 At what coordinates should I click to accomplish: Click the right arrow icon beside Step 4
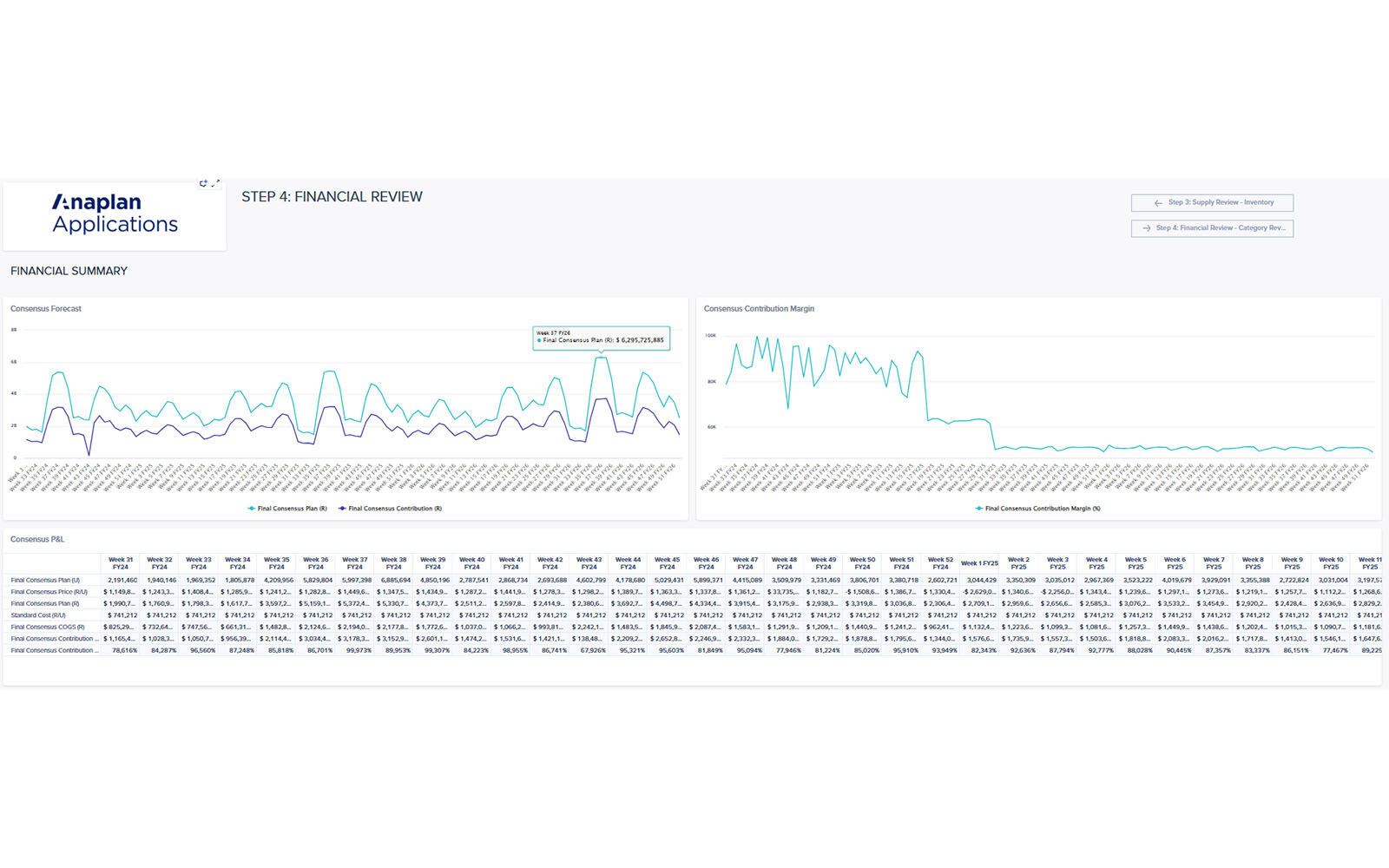1147,228
